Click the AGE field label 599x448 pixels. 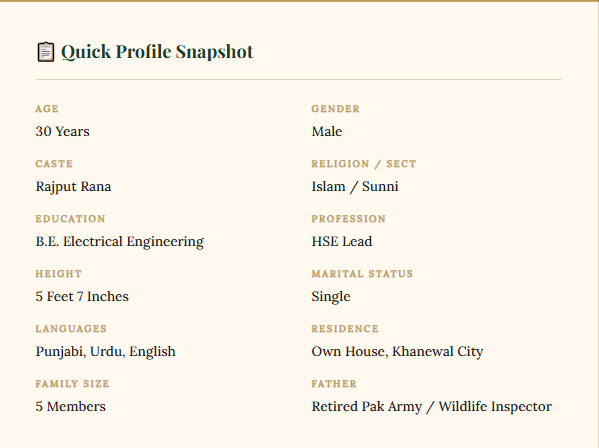click(x=47, y=109)
